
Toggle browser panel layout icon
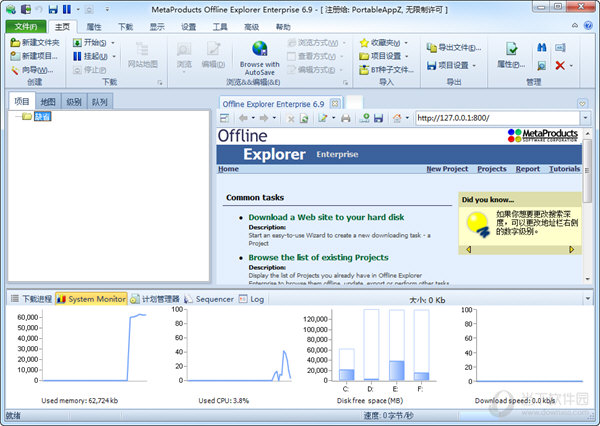pos(224,118)
